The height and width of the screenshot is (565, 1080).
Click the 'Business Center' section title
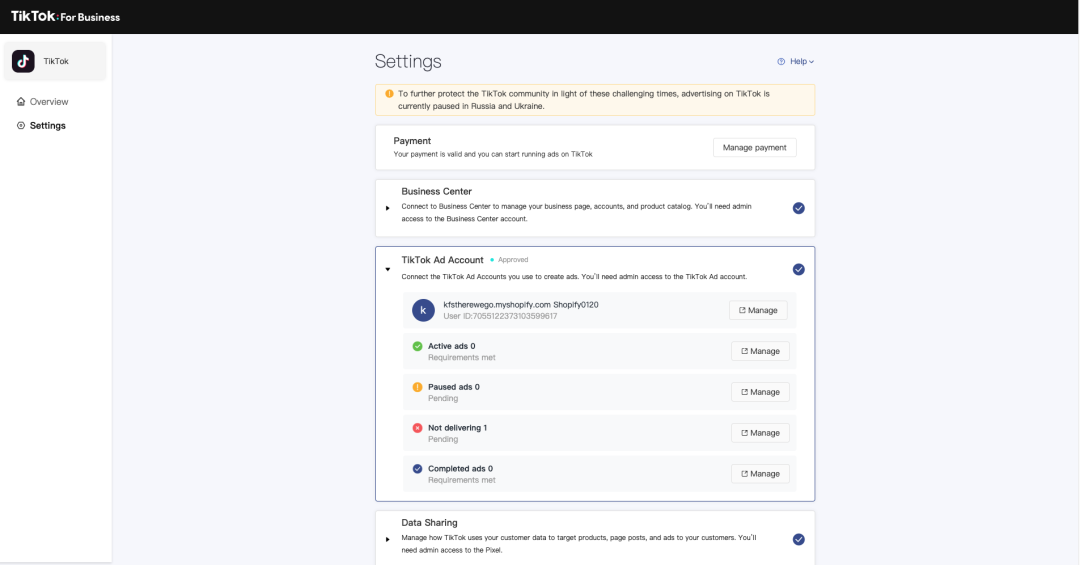(437, 192)
